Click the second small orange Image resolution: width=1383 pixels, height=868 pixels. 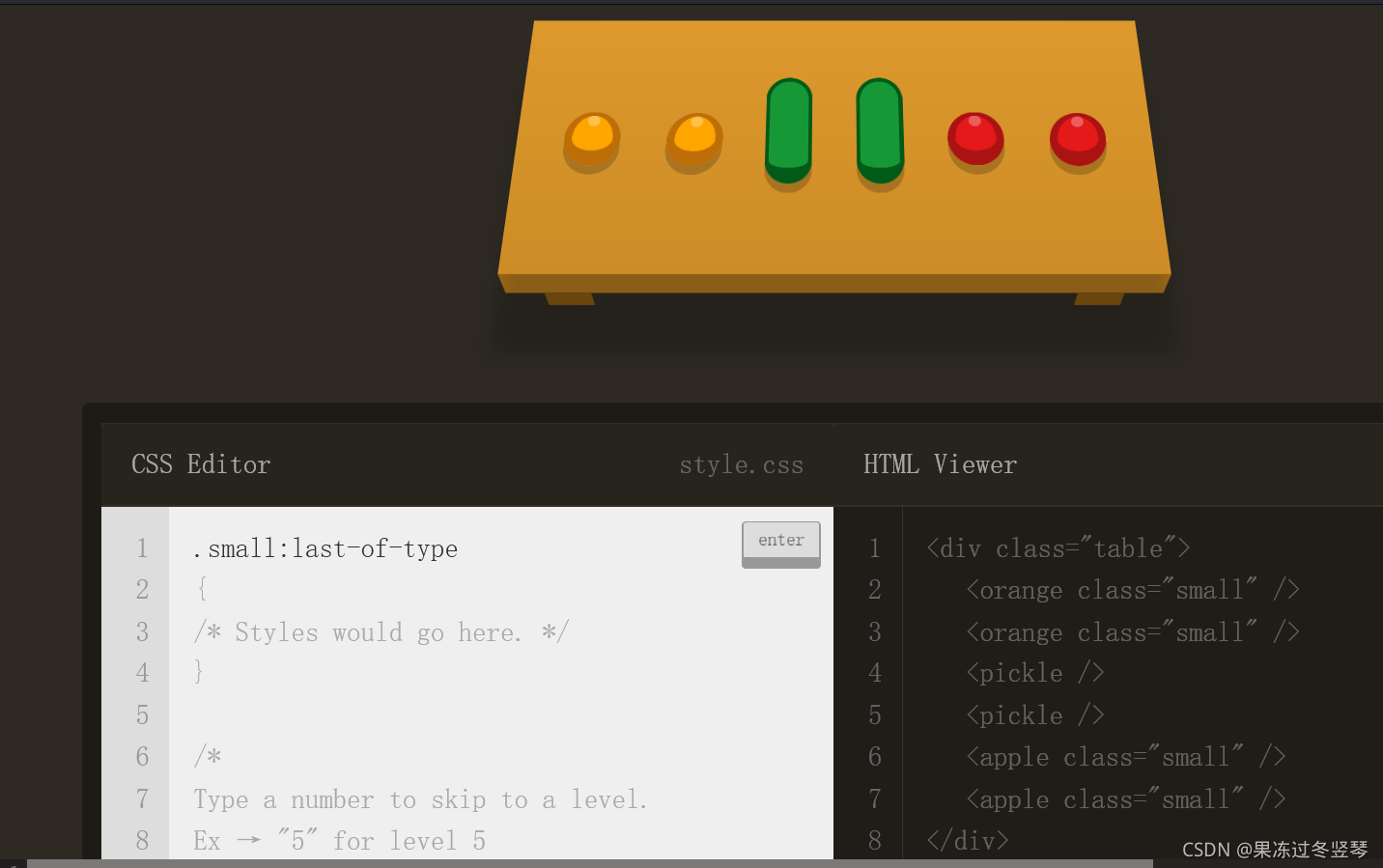point(693,140)
